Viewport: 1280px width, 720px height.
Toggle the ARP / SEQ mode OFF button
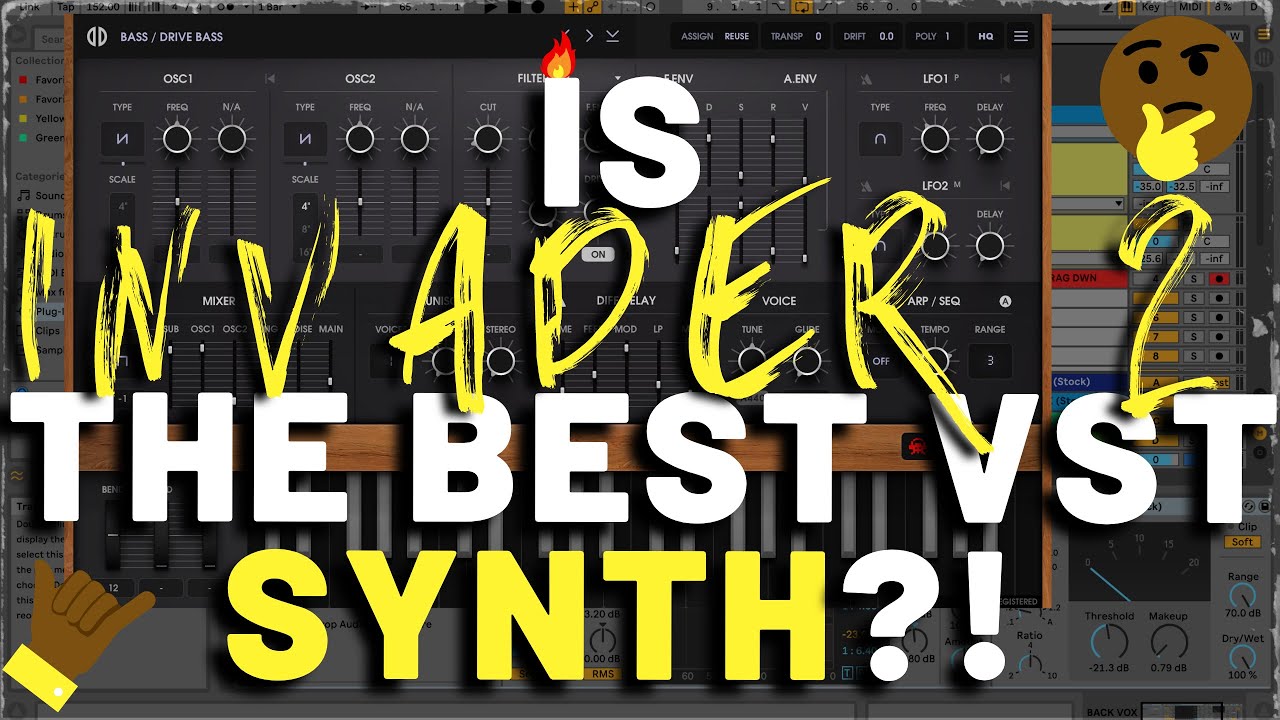(880, 361)
